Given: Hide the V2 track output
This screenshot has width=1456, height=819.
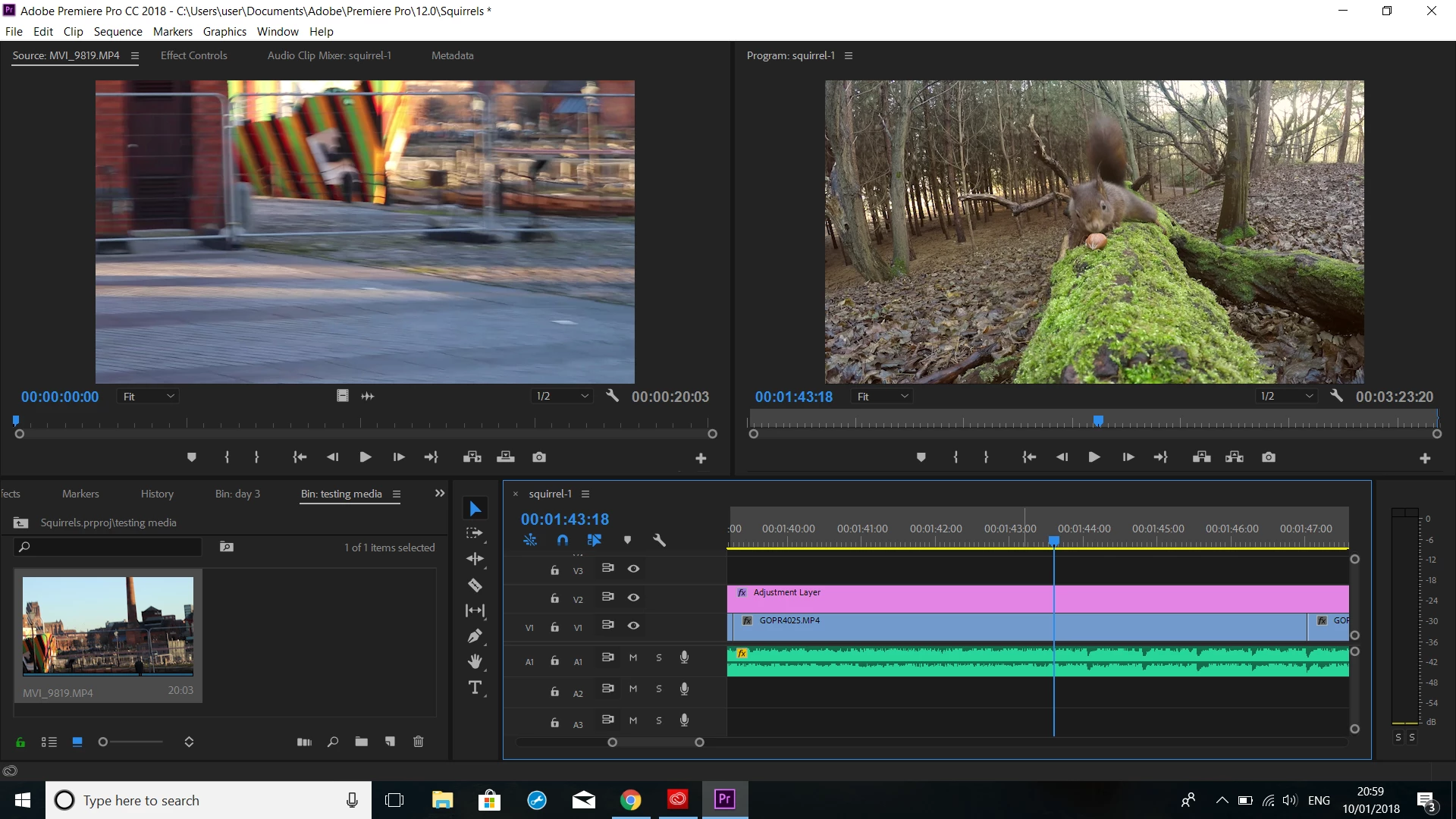Looking at the screenshot, I should 633,598.
